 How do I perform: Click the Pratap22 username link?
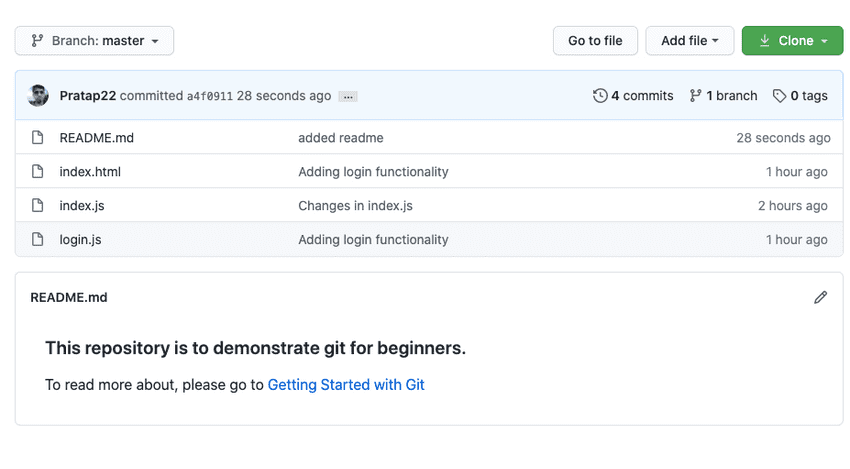(x=88, y=96)
